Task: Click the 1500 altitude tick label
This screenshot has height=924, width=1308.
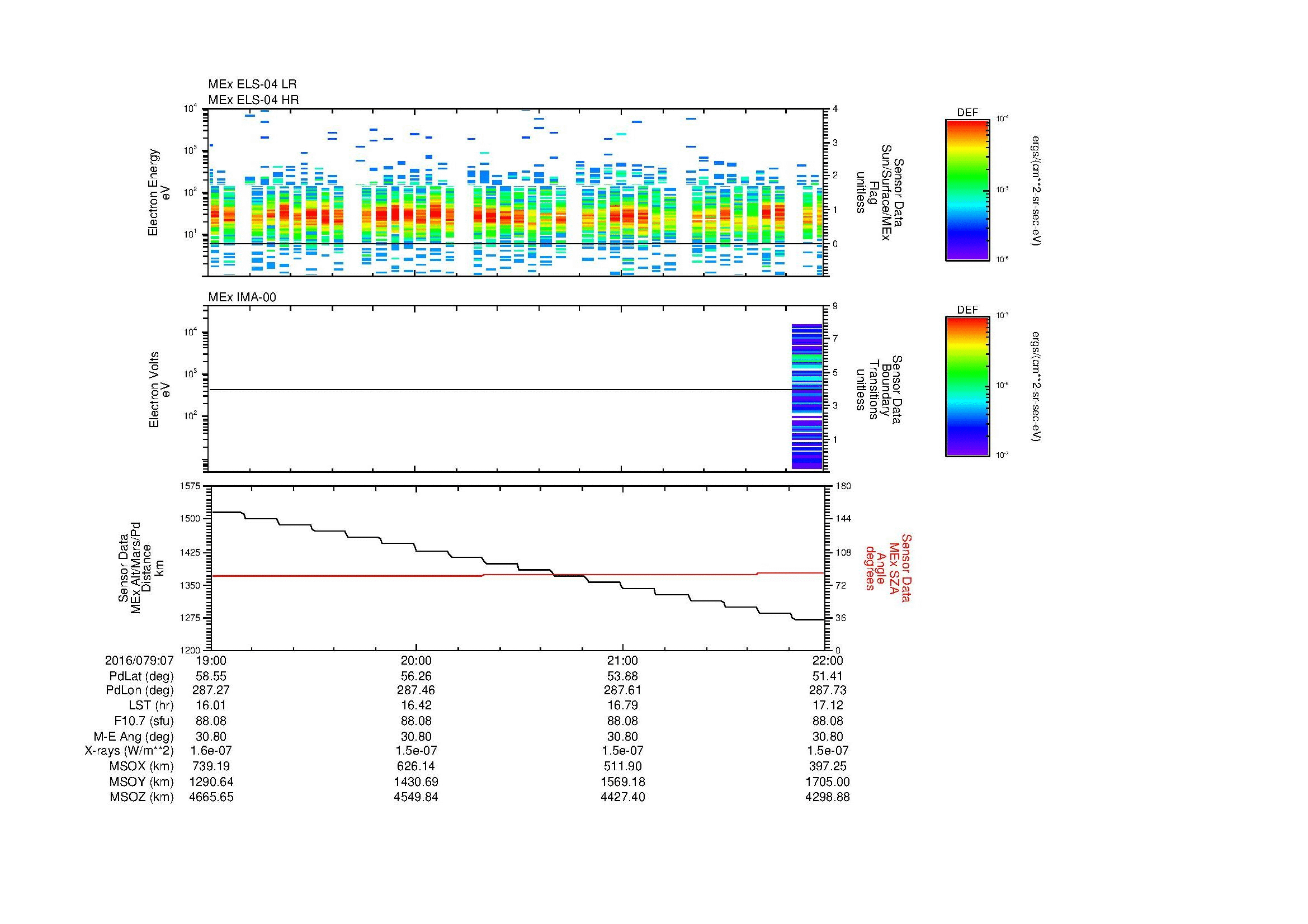Action: 190,519
